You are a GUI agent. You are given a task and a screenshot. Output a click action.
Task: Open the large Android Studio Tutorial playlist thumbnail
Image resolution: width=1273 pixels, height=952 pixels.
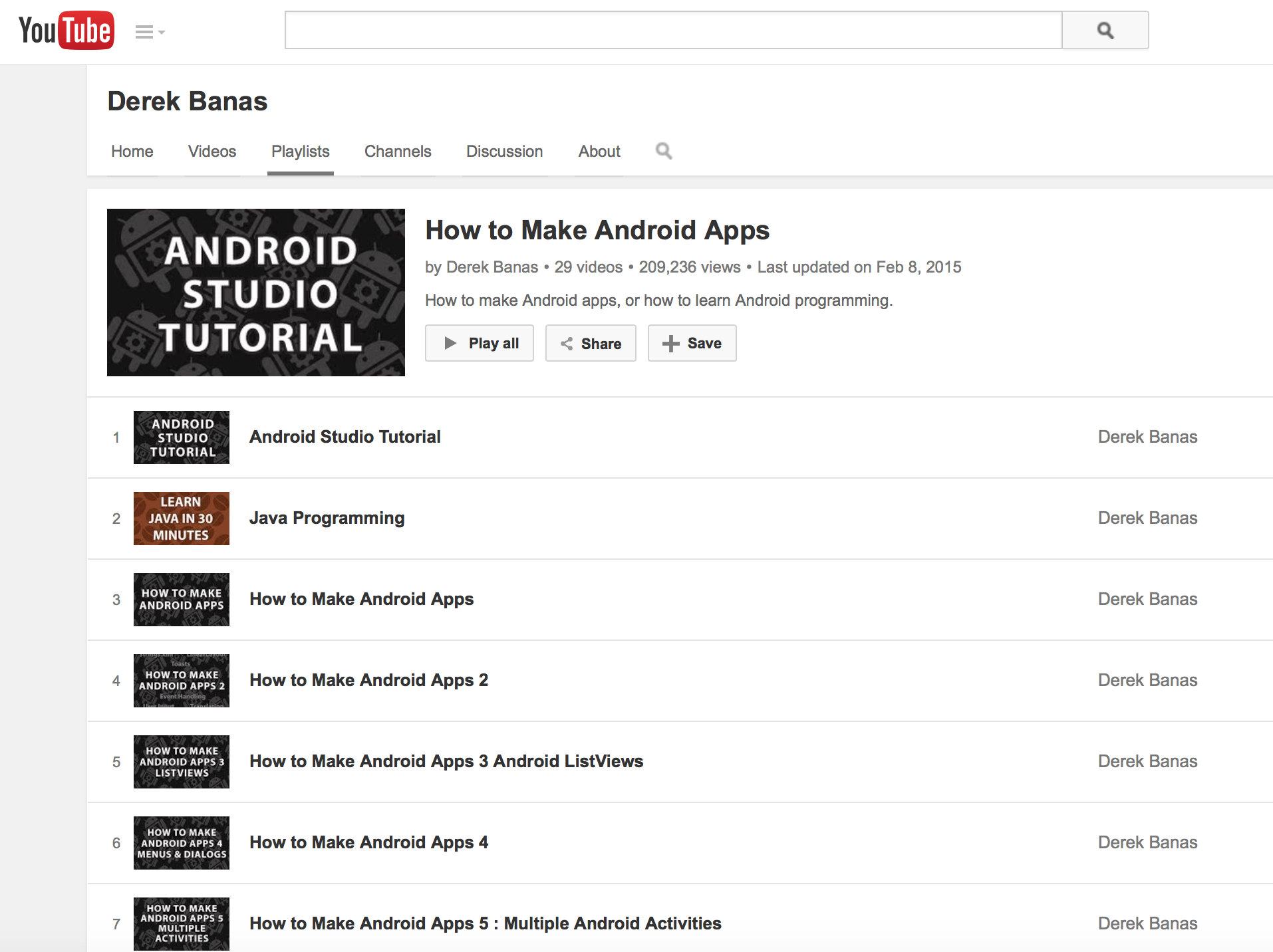[x=256, y=293]
